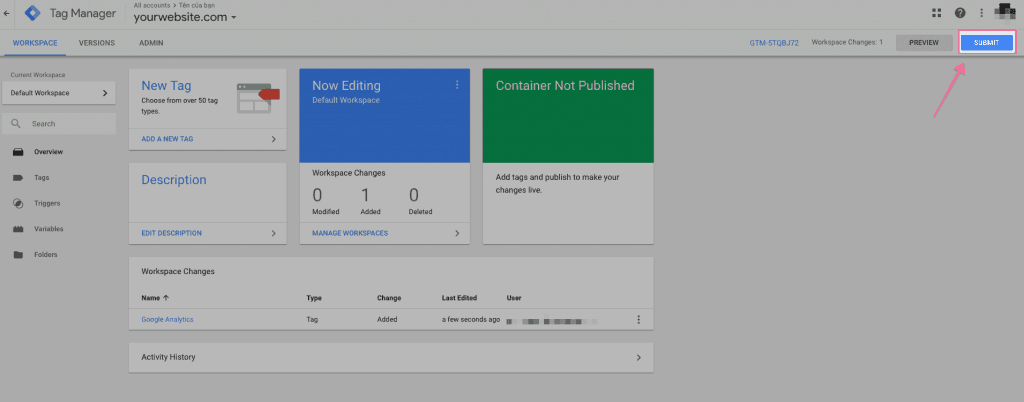The width and height of the screenshot is (1024, 402).
Task: Open the header three-dot menu
Action: 981,13
